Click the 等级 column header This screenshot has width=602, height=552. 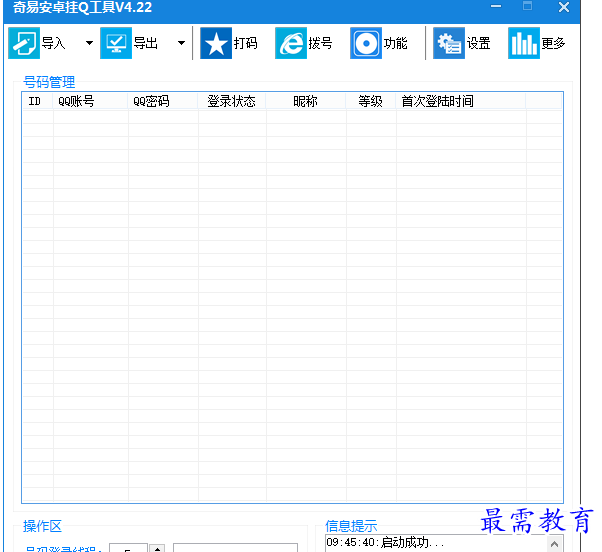pyautogui.click(x=371, y=101)
